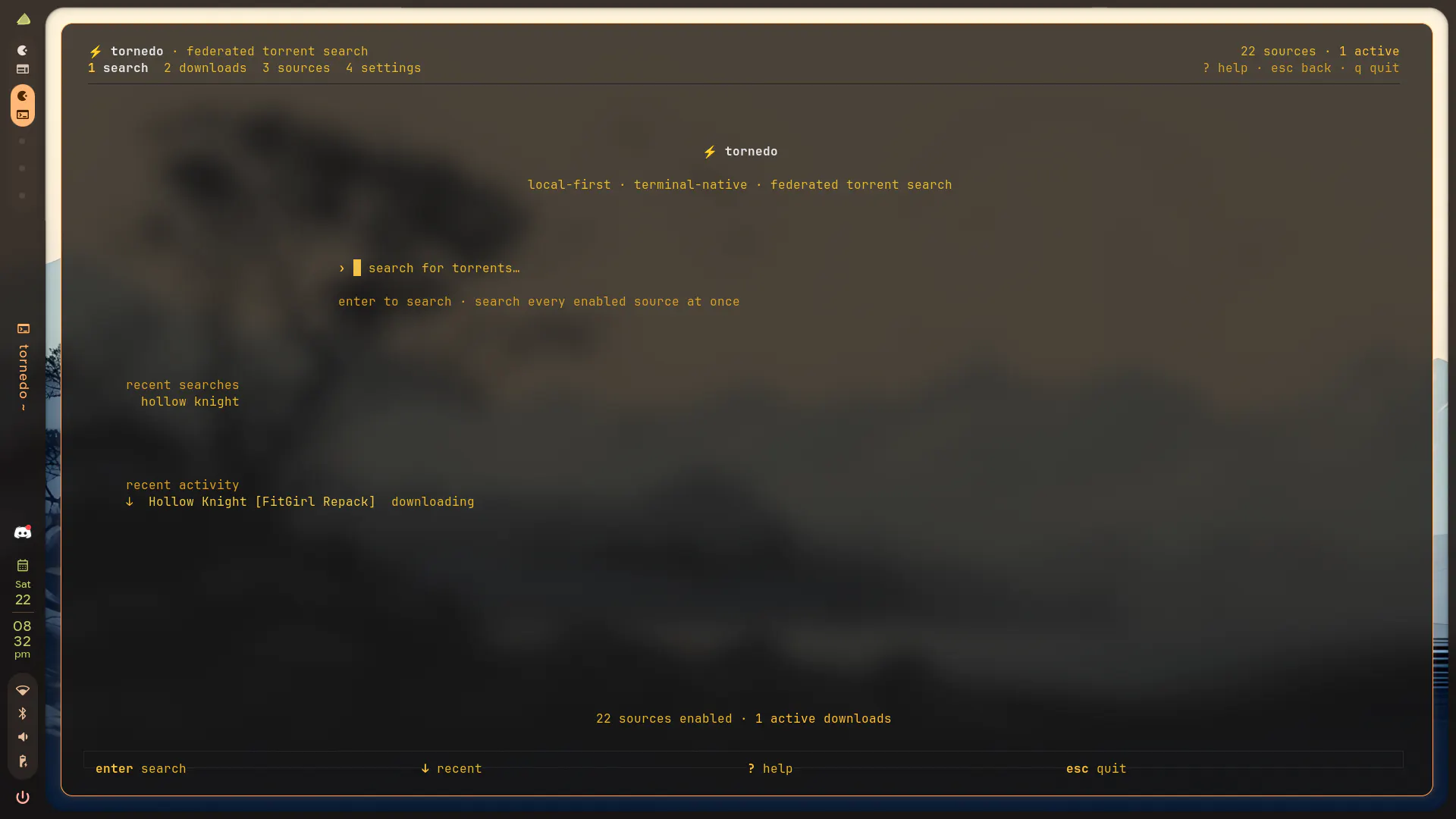Focus the search for torrents input
The height and width of the screenshot is (819, 1456).
(437, 268)
